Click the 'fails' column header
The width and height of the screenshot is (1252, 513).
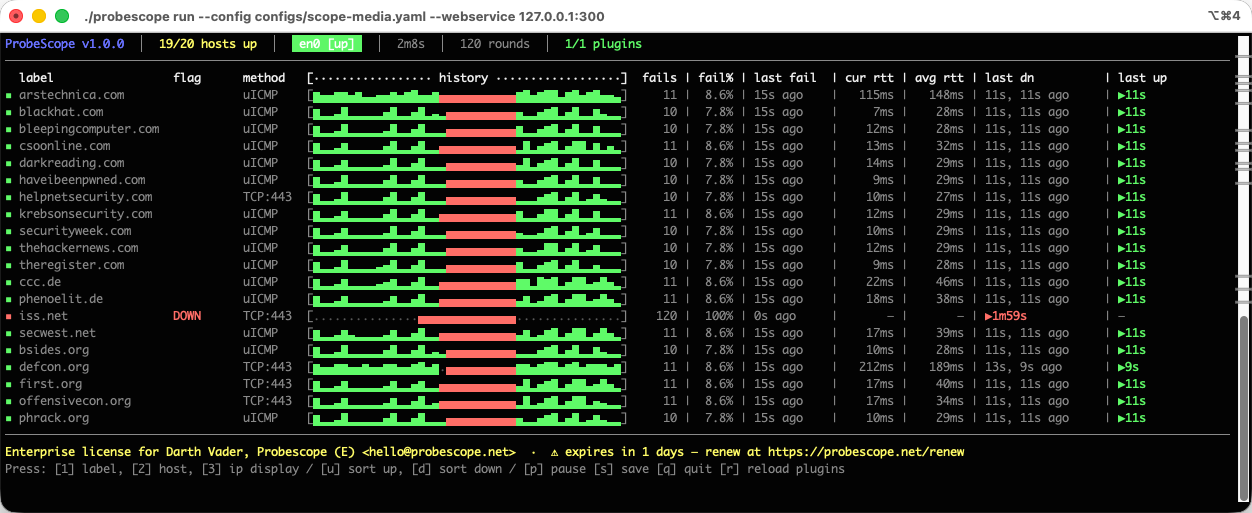[x=659, y=78]
